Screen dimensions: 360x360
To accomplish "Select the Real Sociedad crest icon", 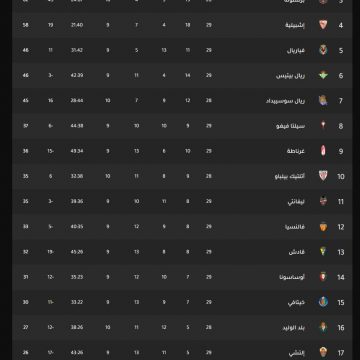I will 323,100.
